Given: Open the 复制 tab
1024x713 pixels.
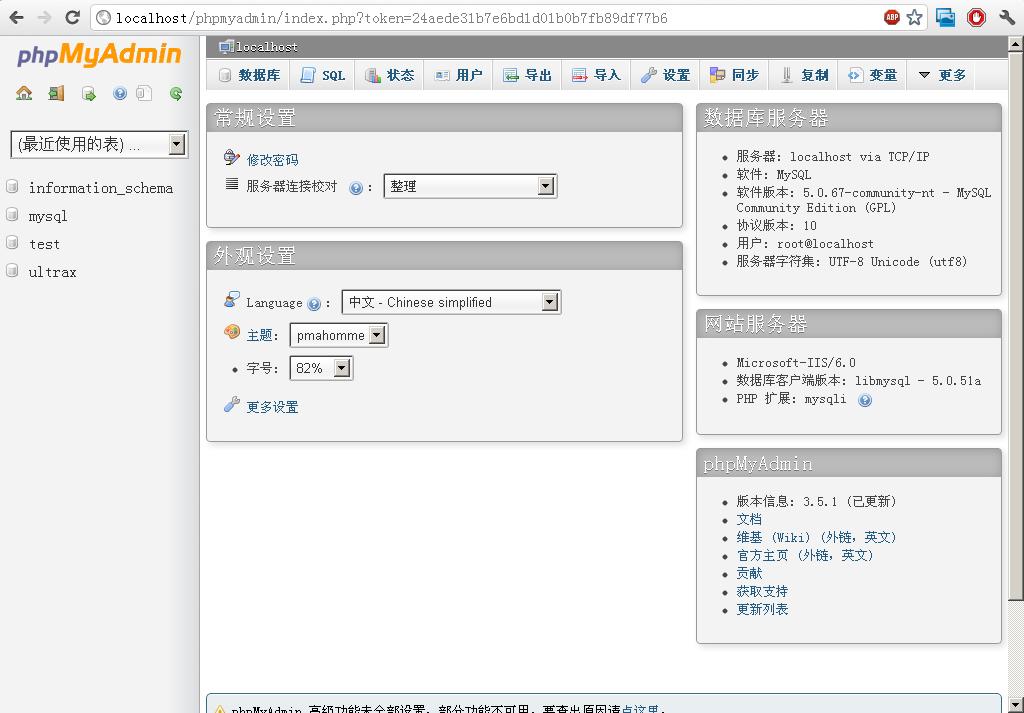Looking at the screenshot, I should [804, 75].
